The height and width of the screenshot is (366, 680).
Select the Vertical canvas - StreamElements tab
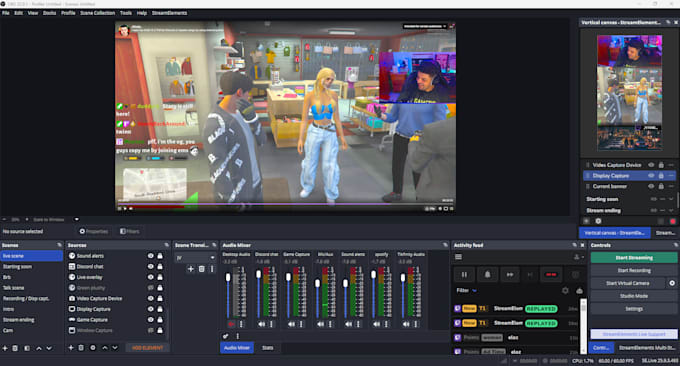[615, 233]
